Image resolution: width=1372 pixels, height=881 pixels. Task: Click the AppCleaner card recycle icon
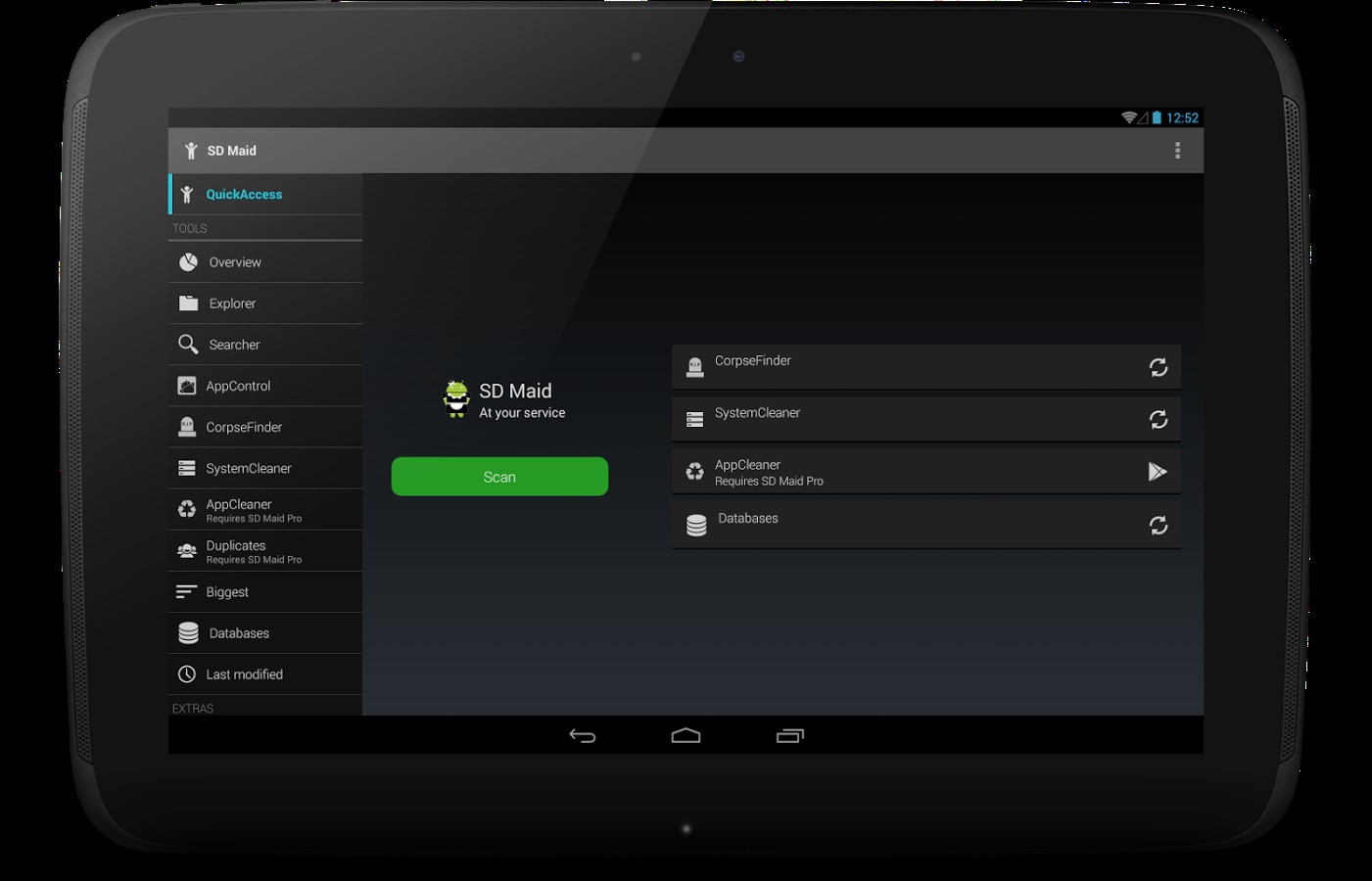(695, 472)
